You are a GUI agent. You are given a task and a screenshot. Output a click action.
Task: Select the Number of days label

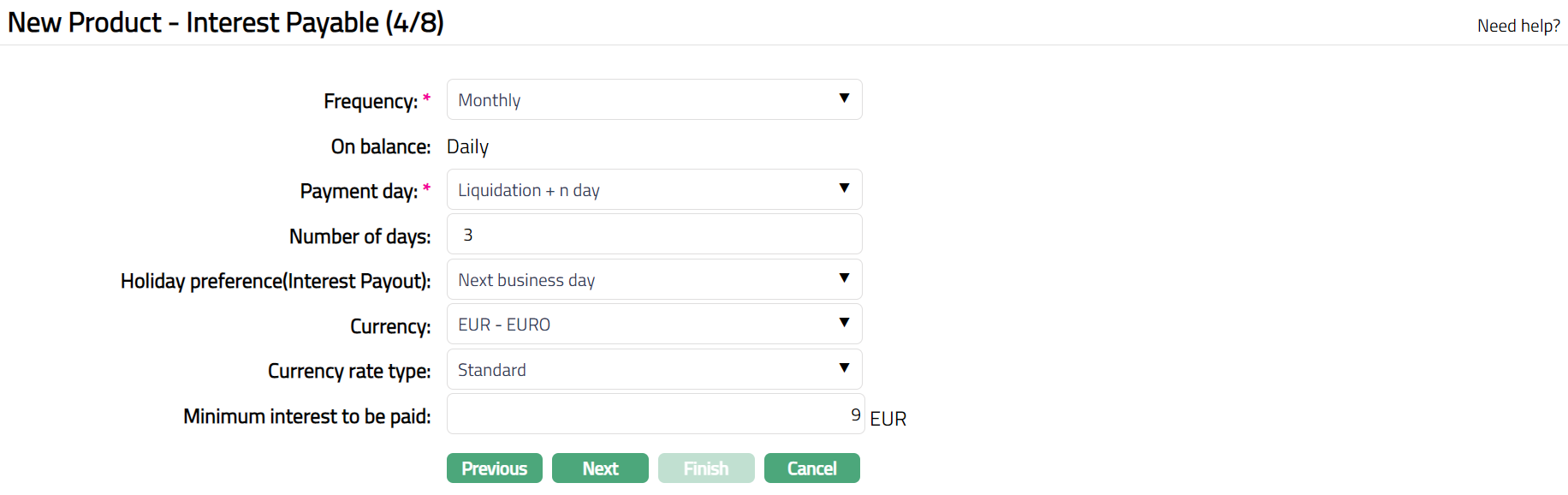click(359, 236)
